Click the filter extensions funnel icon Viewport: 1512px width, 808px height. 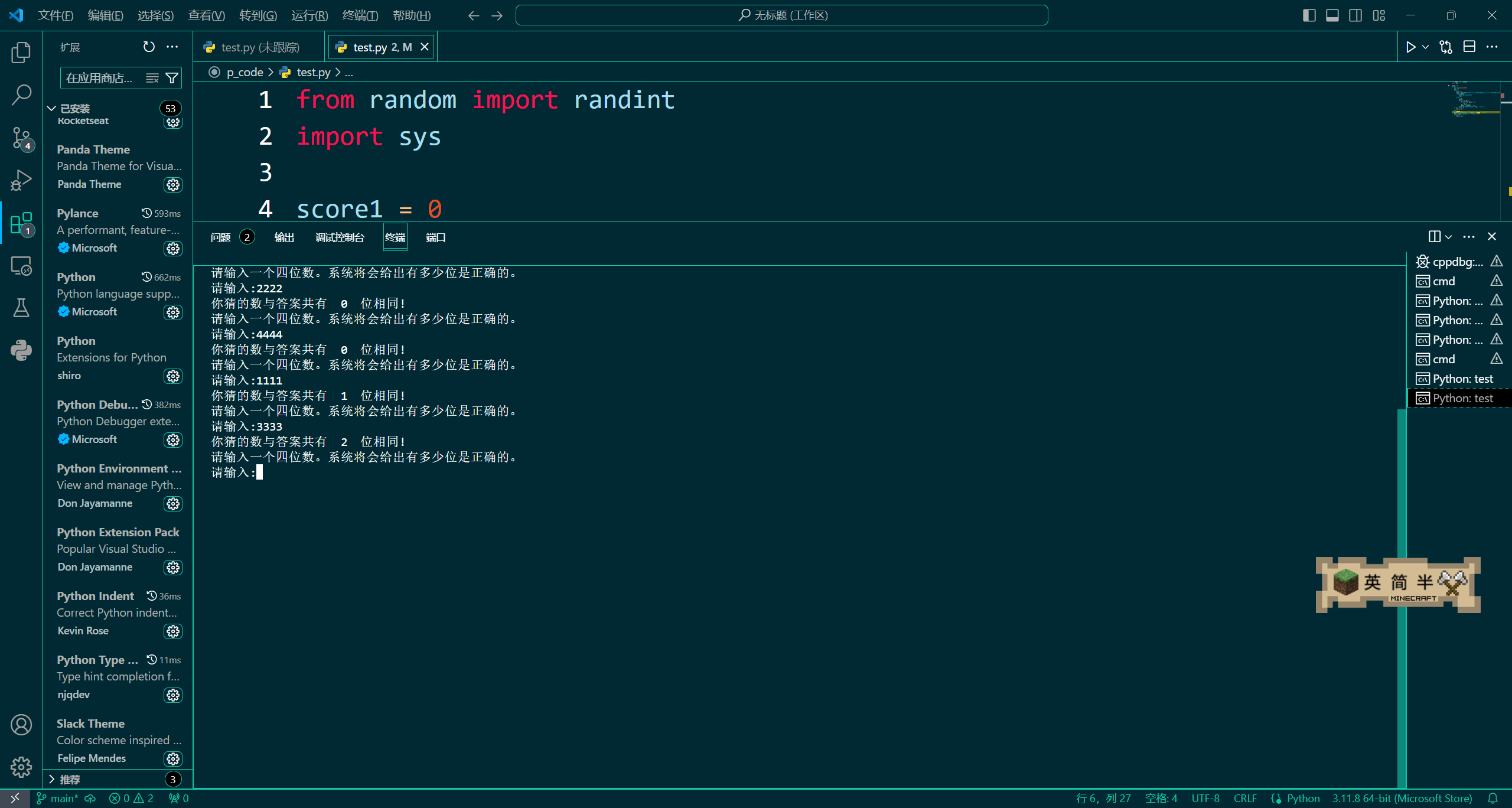click(x=172, y=78)
